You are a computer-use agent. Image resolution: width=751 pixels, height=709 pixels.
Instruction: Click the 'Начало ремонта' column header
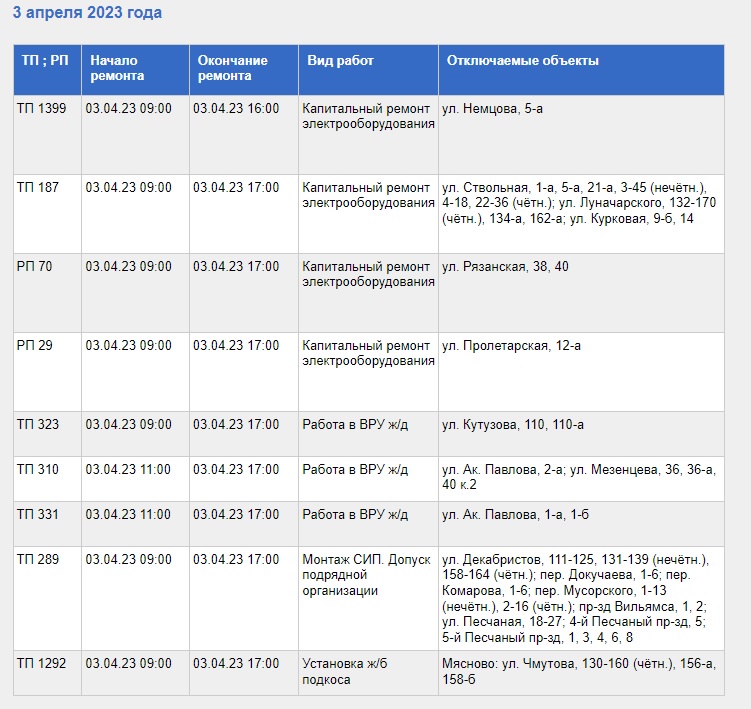[x=117, y=68]
